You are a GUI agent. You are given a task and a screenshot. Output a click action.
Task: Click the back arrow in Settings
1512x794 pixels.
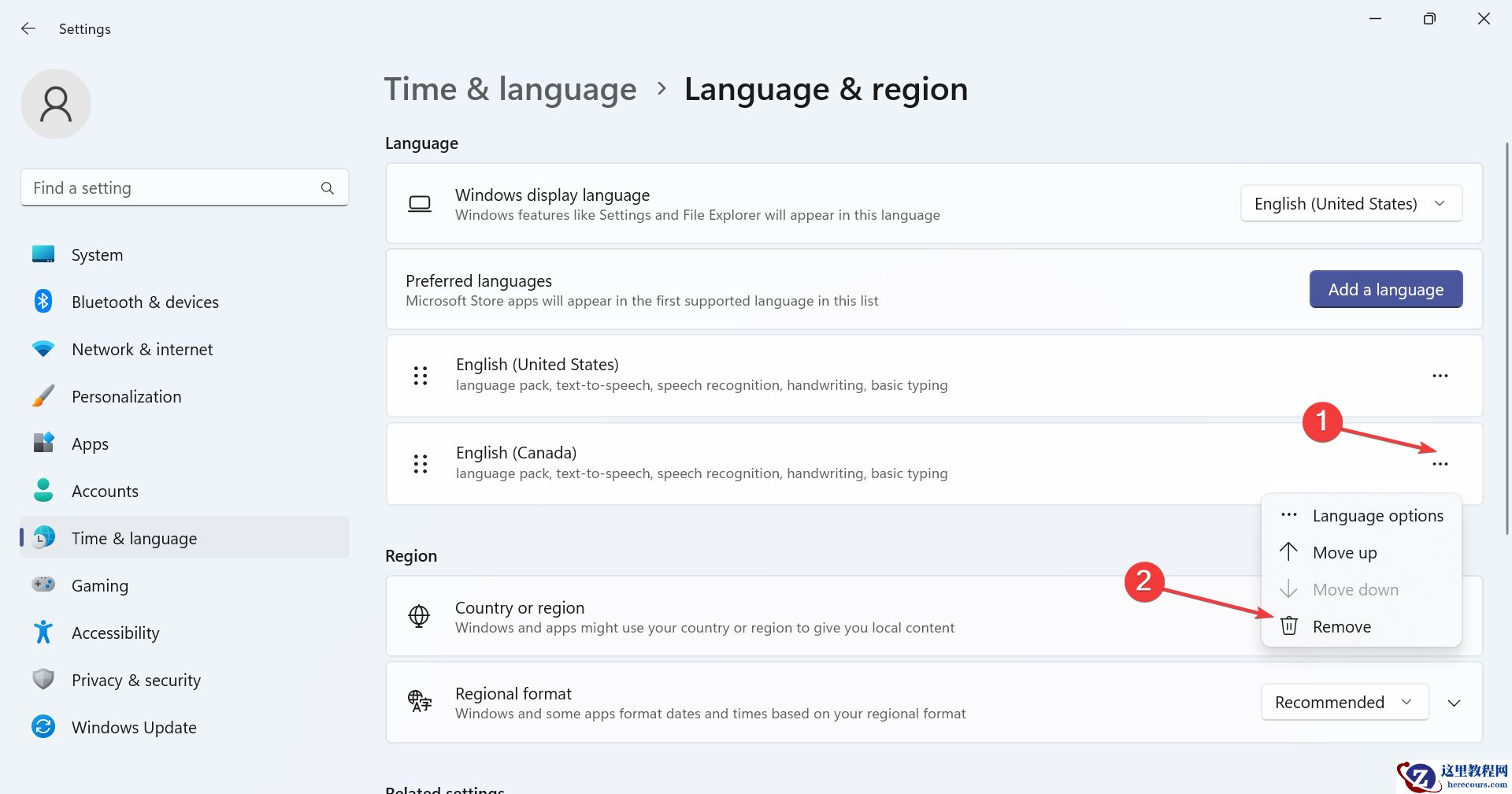point(28,28)
